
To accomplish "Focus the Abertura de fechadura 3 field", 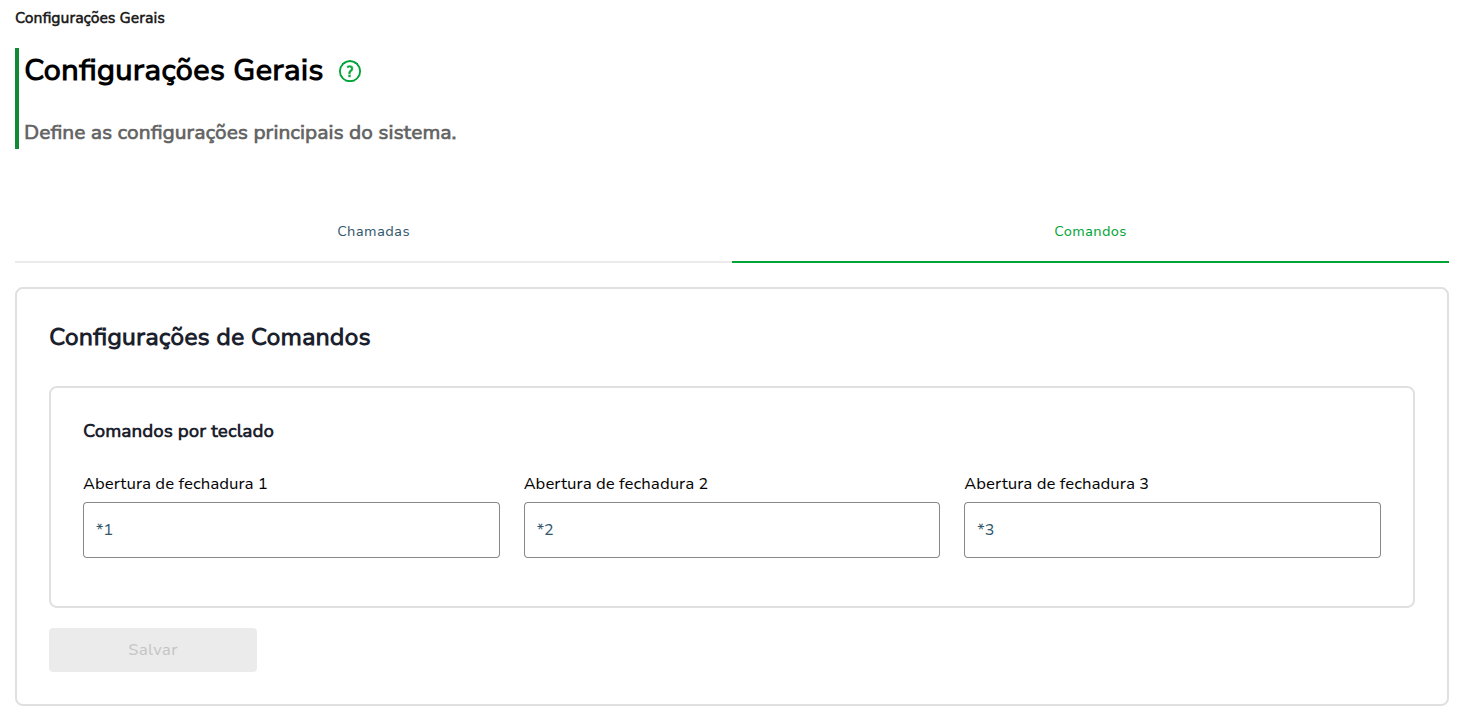I will point(1172,530).
